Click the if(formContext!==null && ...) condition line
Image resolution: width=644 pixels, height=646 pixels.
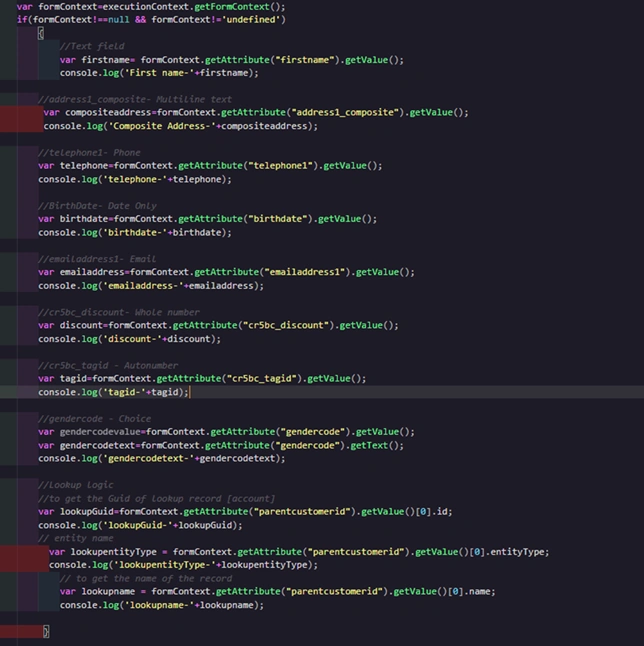[x=151, y=19]
